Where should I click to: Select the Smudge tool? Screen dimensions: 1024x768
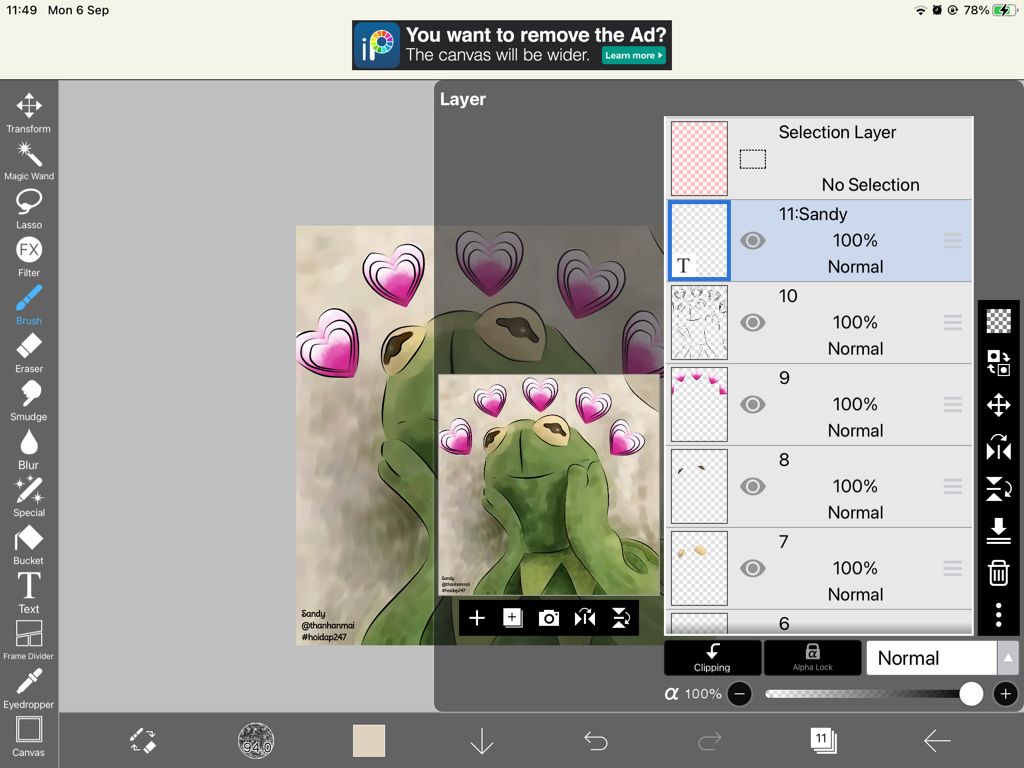coord(29,400)
